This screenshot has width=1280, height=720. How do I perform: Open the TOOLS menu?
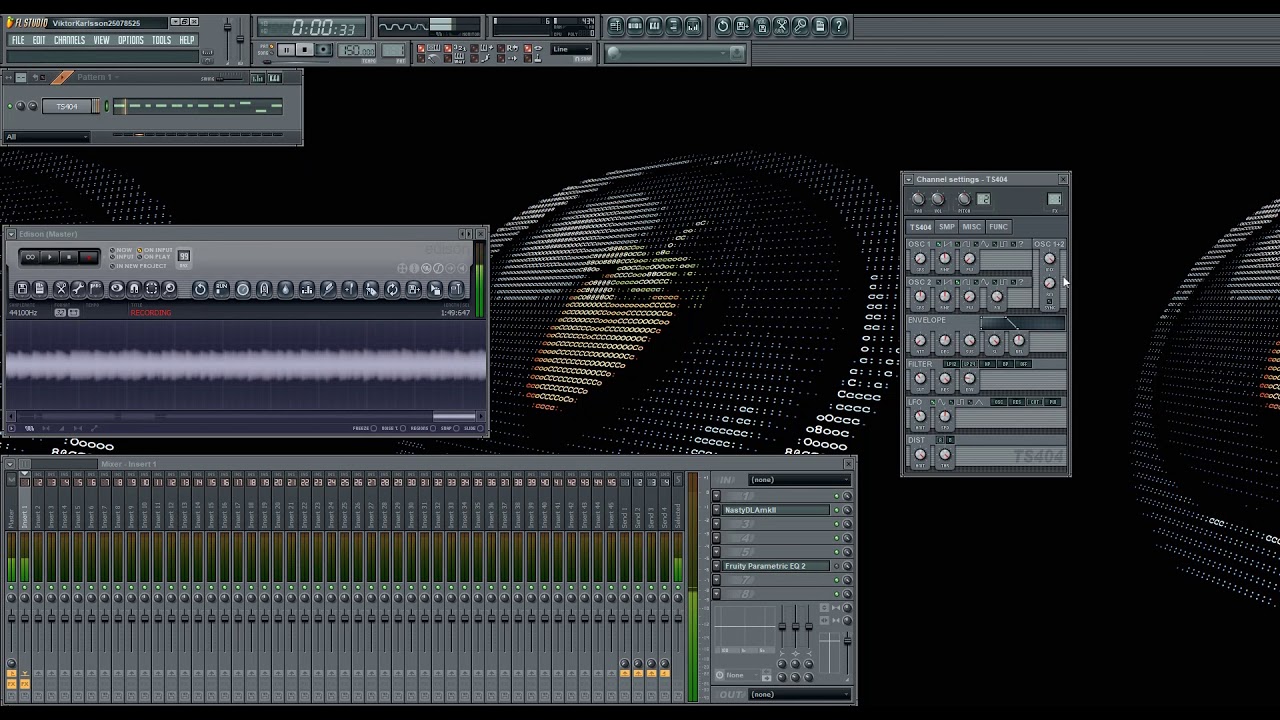[161, 41]
